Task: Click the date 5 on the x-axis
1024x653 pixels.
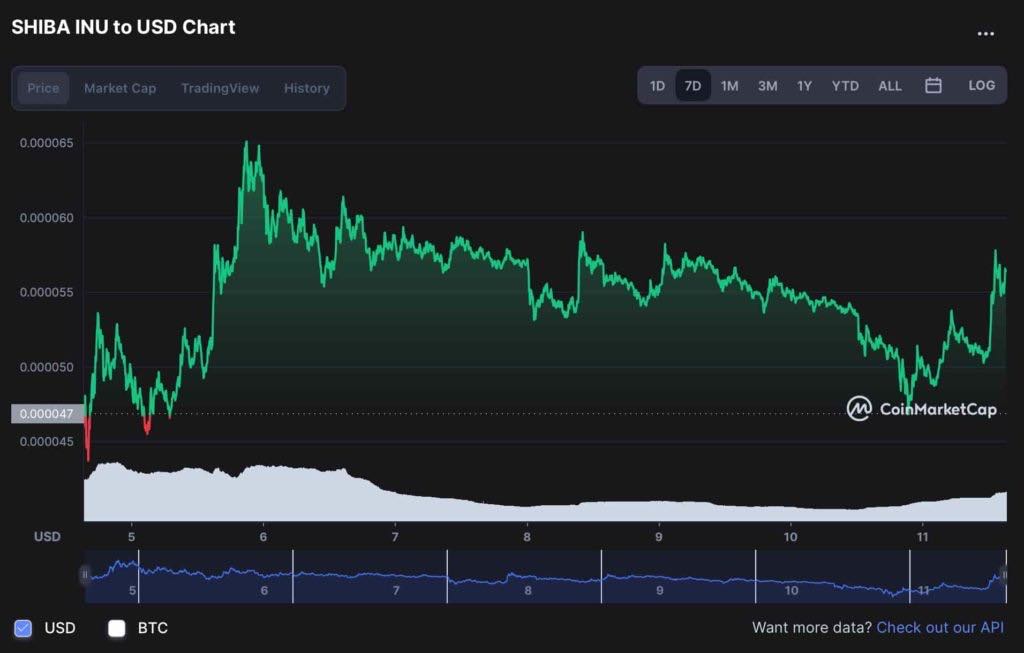Action: [131, 537]
